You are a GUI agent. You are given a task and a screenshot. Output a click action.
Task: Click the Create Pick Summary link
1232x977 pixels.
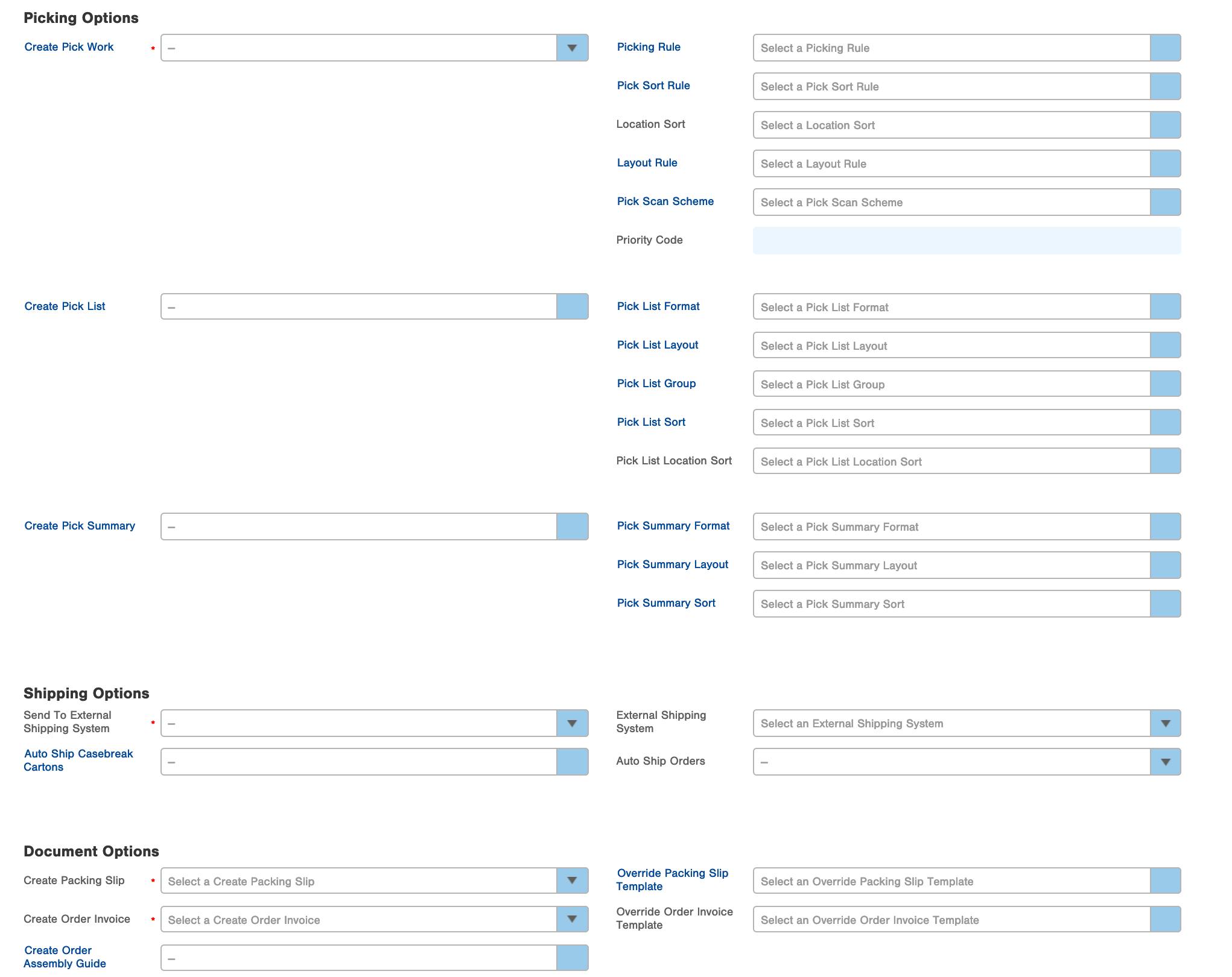click(x=80, y=526)
